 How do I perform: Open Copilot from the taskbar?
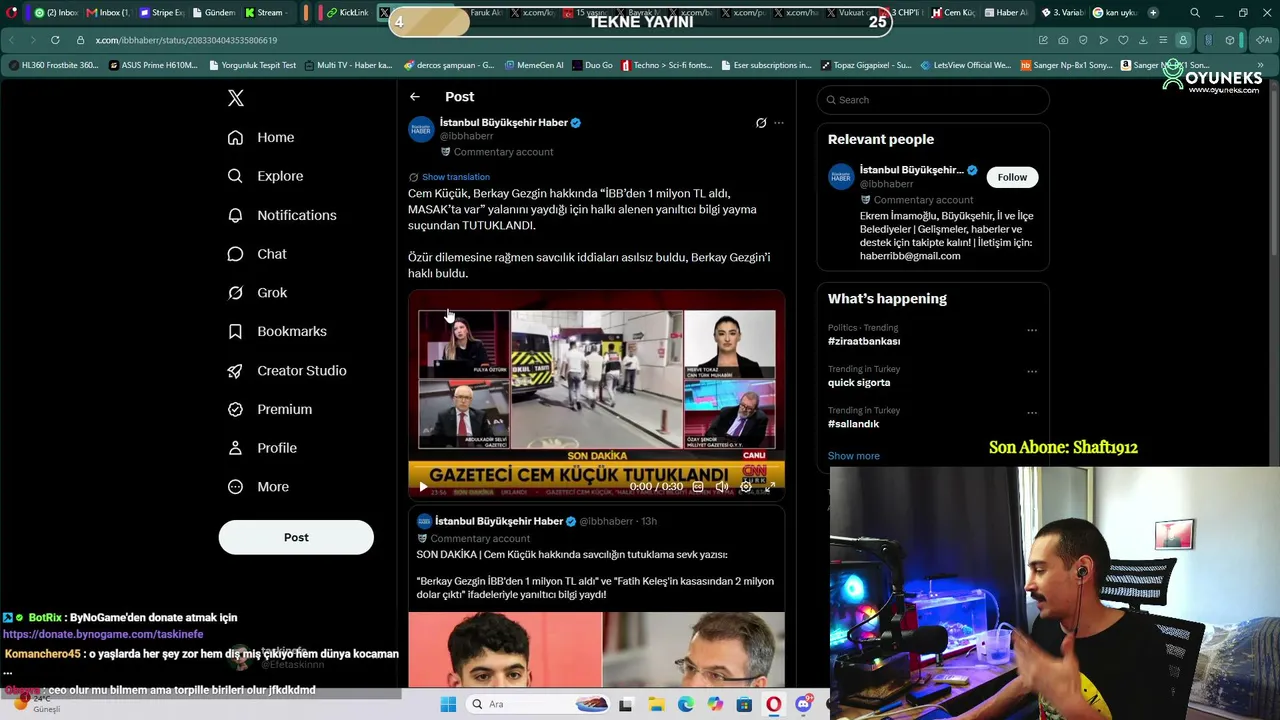[x=715, y=704]
